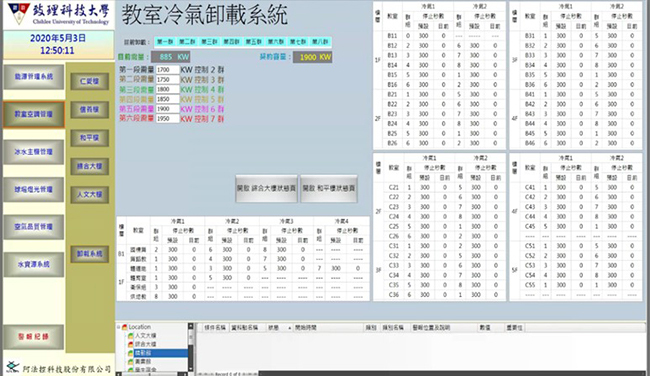Click classroom row B46 label

click(529, 143)
